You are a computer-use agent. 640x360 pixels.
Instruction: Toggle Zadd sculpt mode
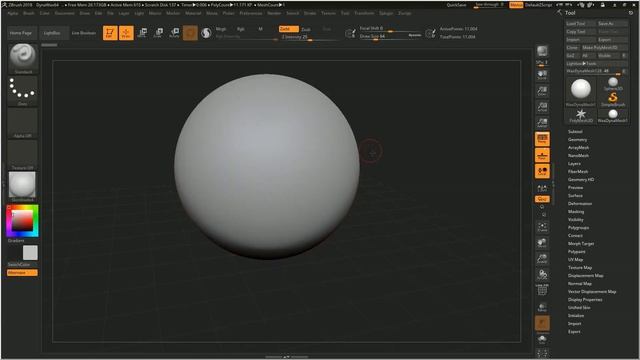pos(289,29)
